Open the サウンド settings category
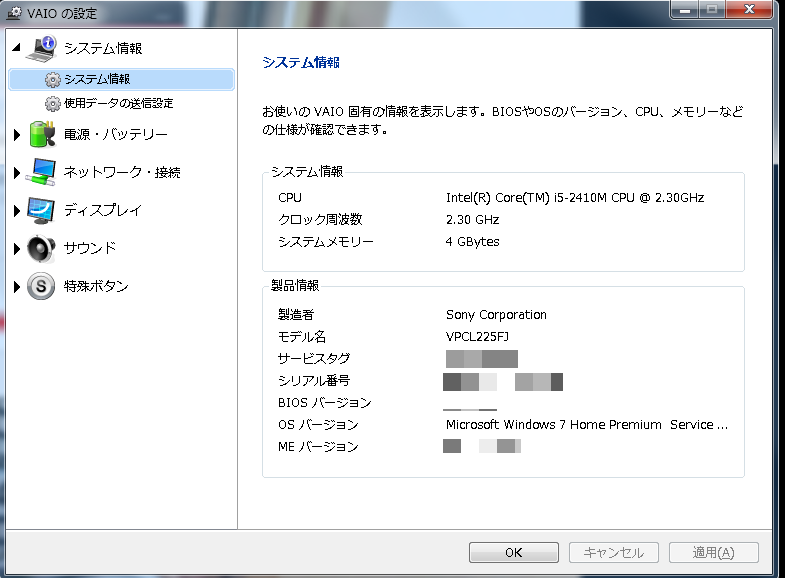785x578 pixels. (x=90, y=248)
